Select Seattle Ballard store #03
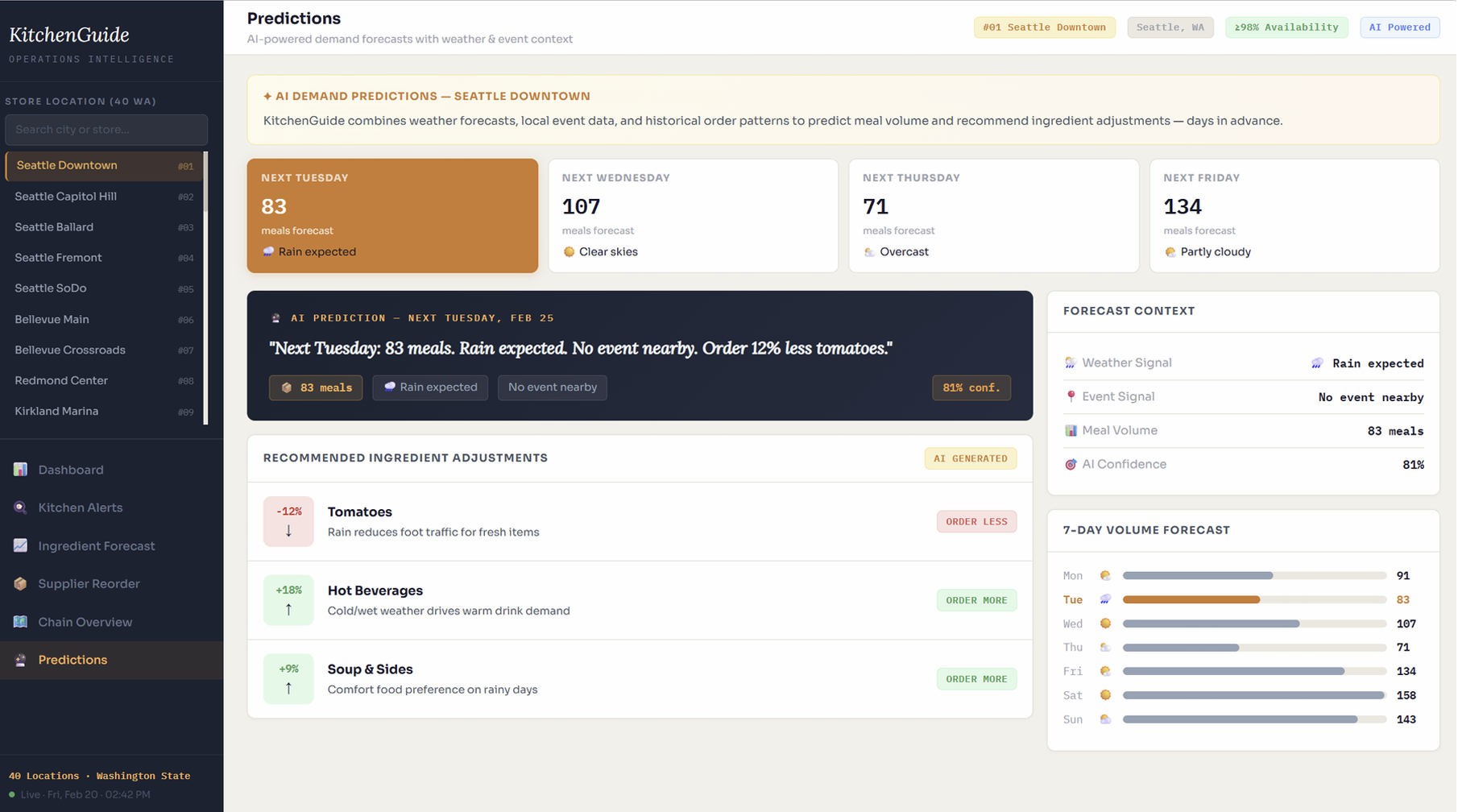This screenshot has width=1458, height=812. [104, 227]
